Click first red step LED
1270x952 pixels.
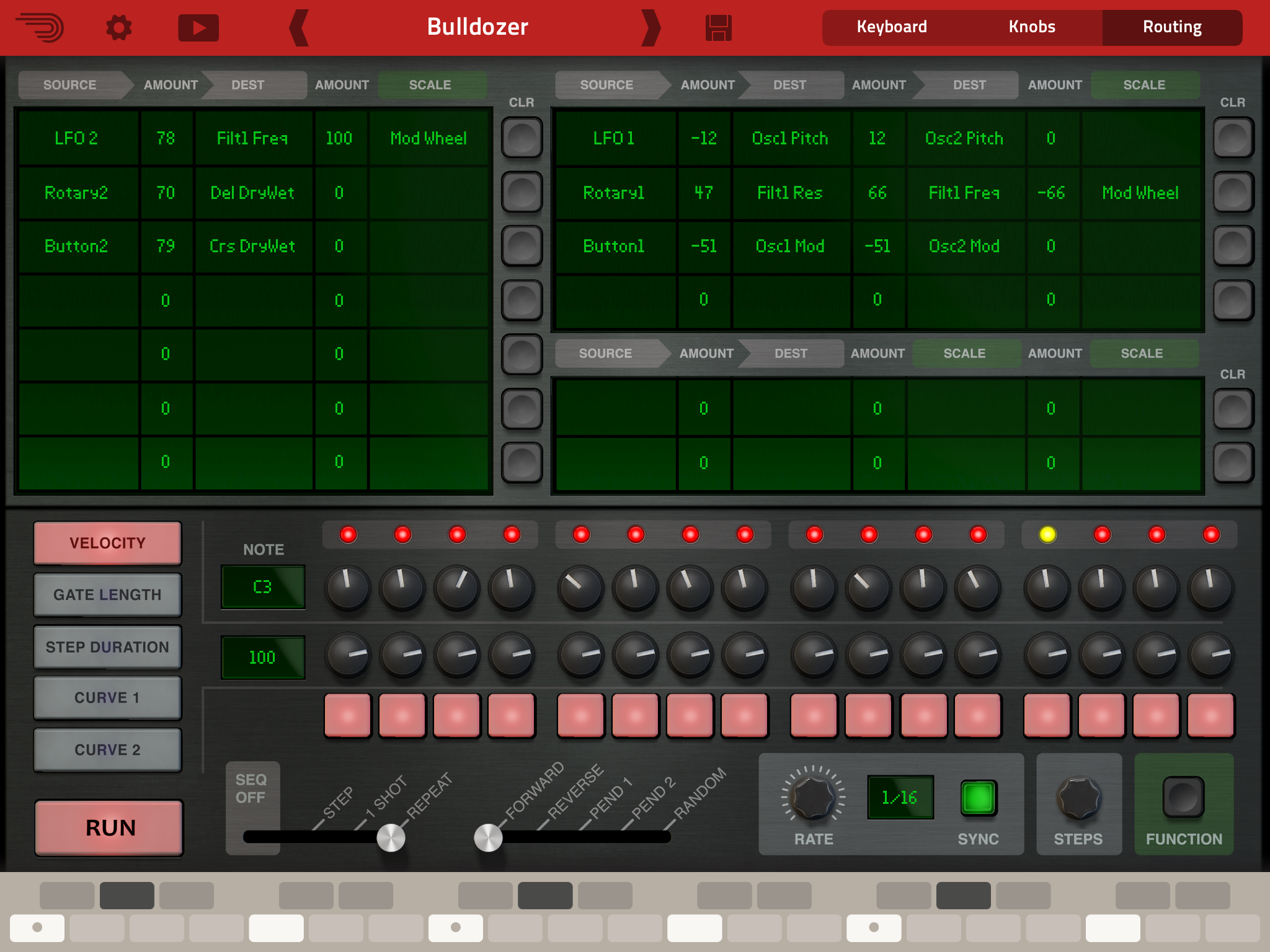click(x=348, y=534)
